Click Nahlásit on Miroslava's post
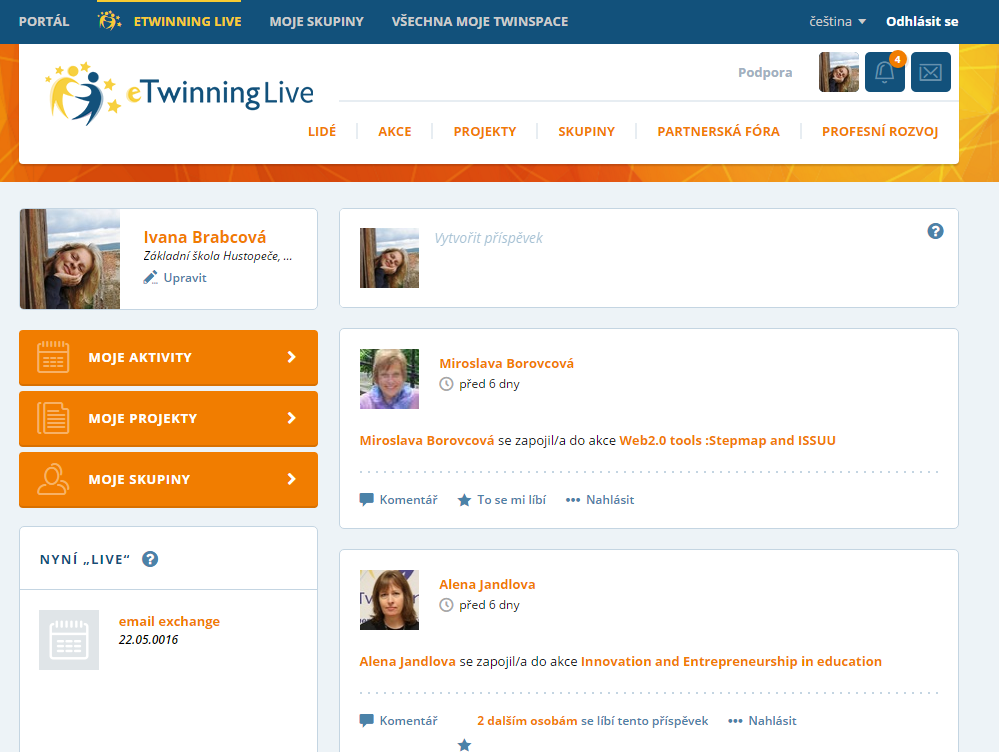The width and height of the screenshot is (999, 752). [x=610, y=500]
